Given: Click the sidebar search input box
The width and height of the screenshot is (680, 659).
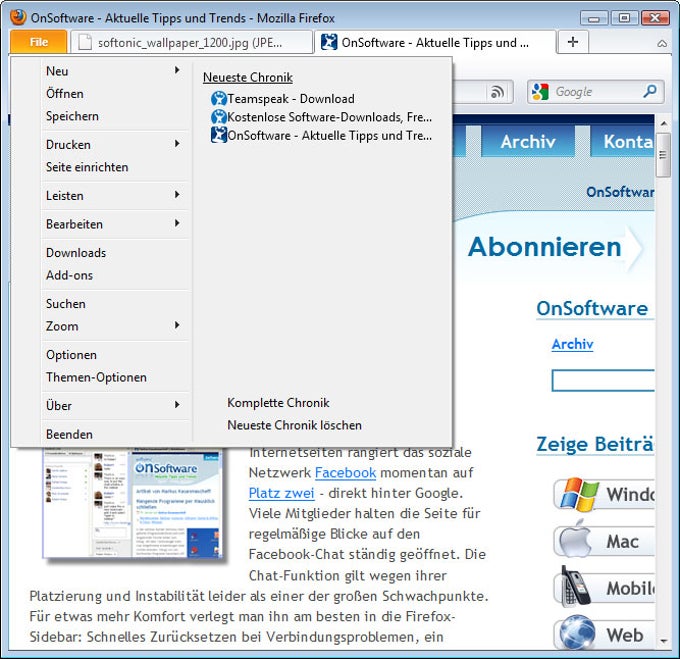Looking at the screenshot, I should (x=603, y=381).
